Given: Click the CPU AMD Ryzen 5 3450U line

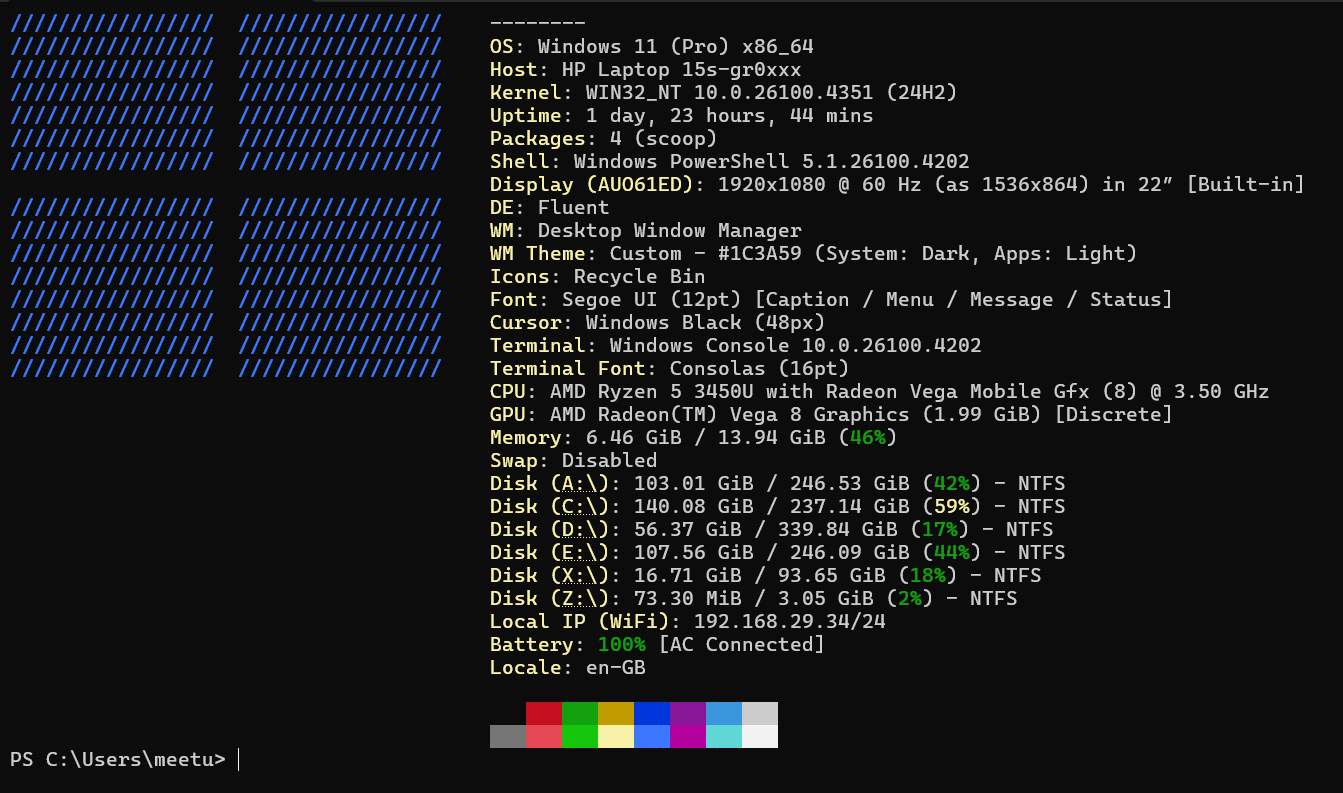Looking at the screenshot, I should click(x=879, y=391).
